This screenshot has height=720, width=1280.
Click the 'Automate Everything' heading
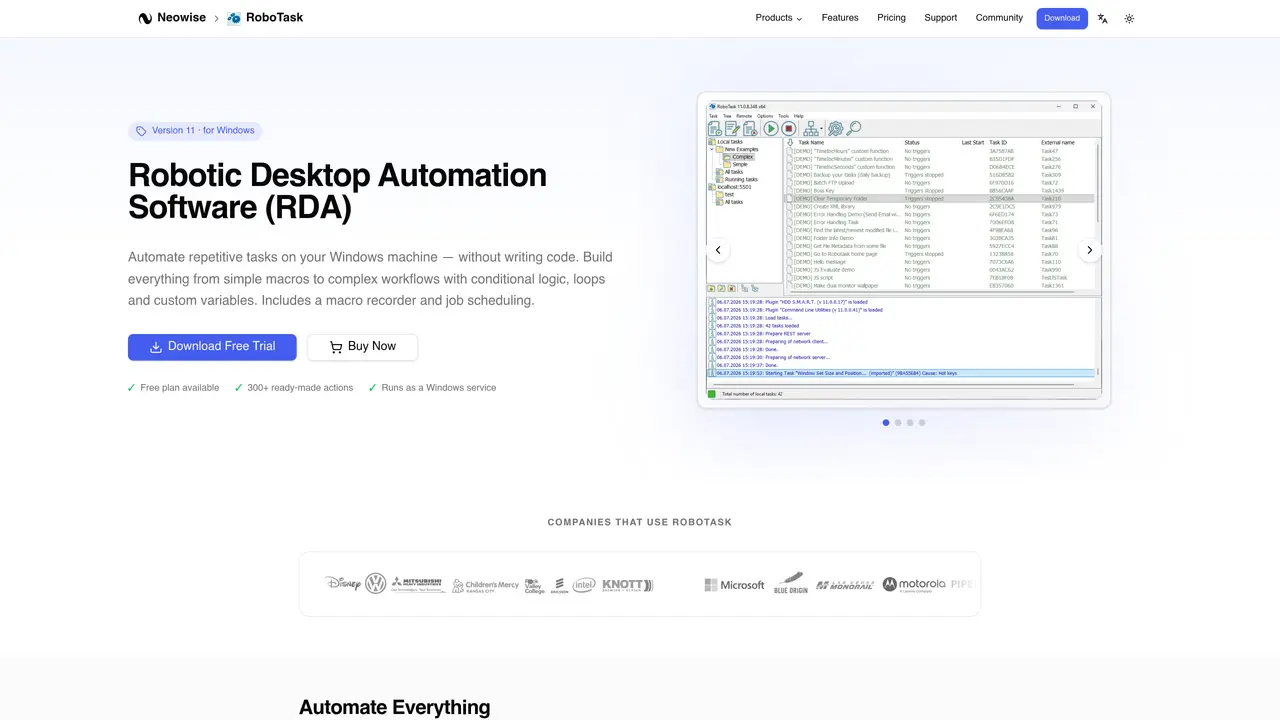(394, 708)
